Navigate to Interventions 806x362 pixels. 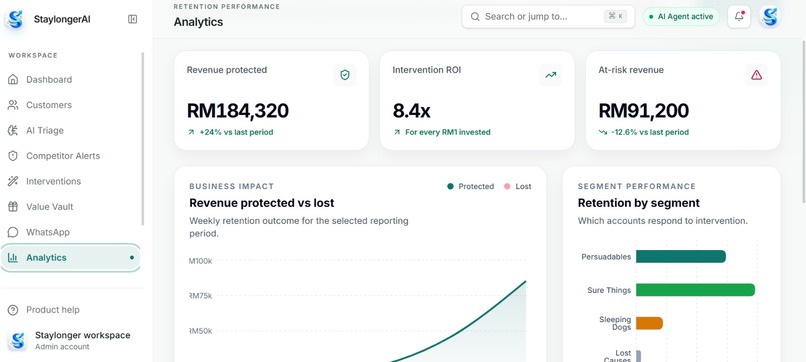tap(70, 181)
